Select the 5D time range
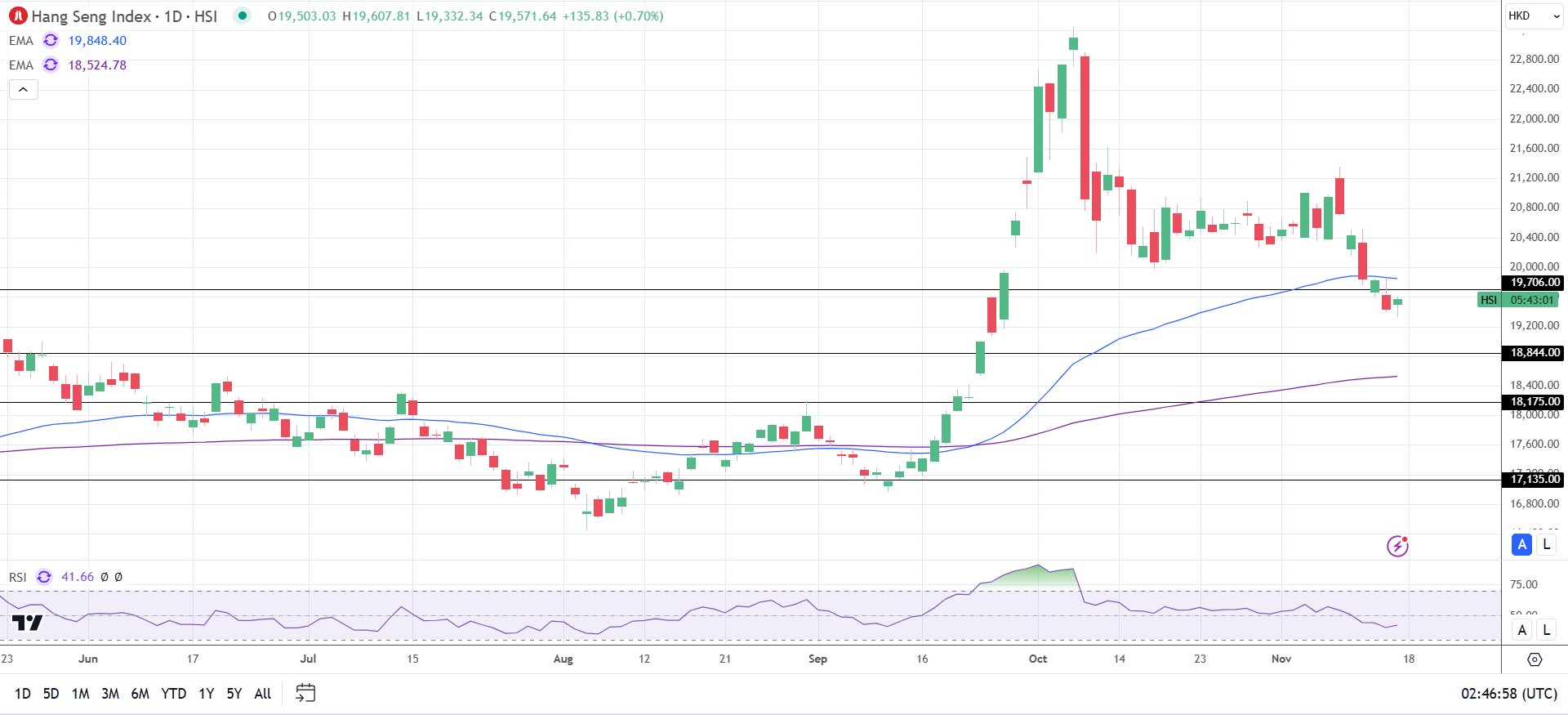Image resolution: width=1568 pixels, height=715 pixels. (51, 694)
